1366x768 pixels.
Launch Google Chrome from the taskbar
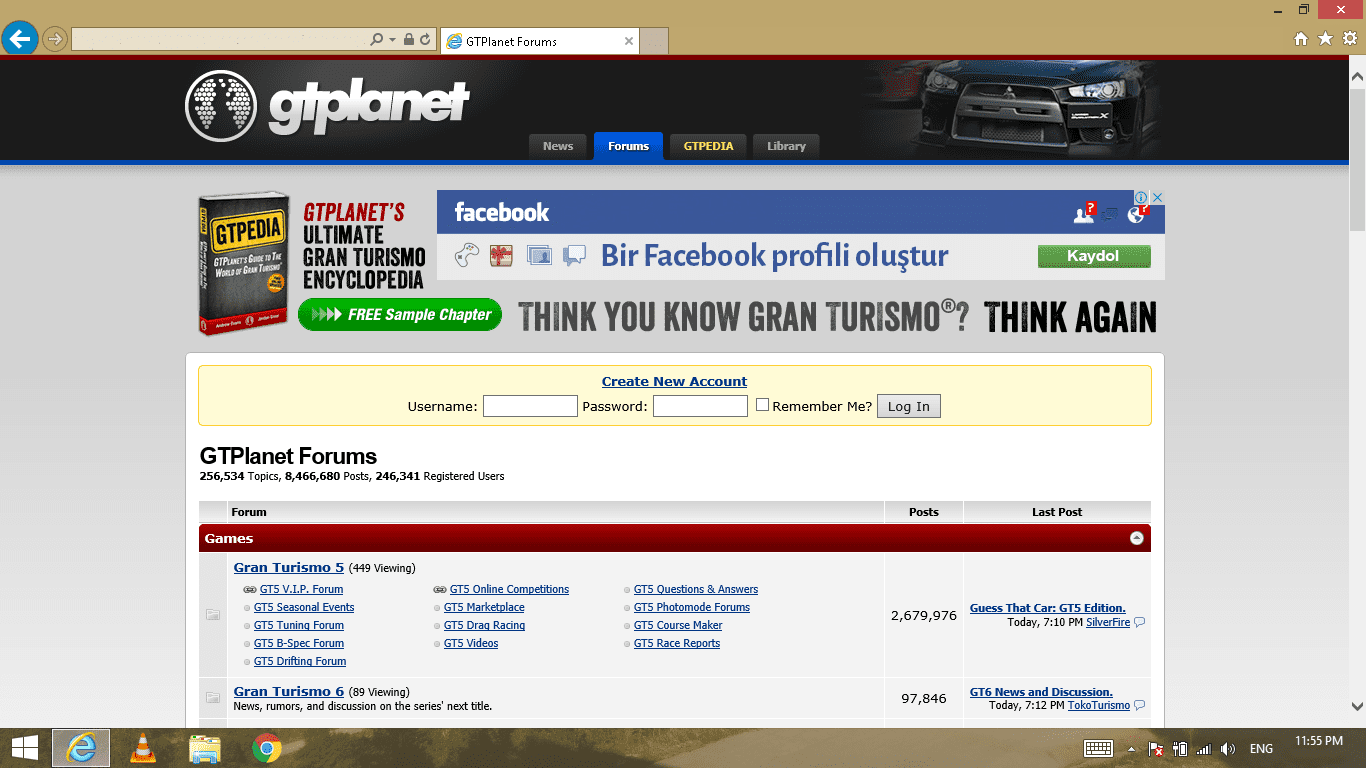[266, 748]
